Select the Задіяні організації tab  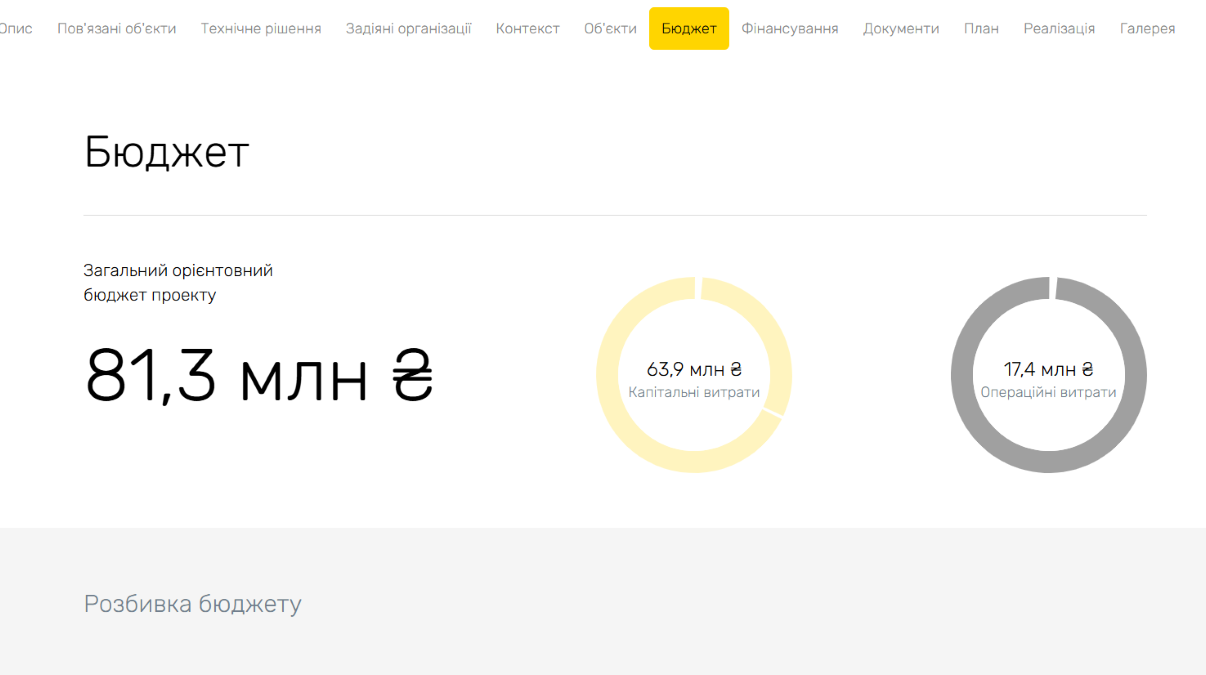click(x=408, y=29)
